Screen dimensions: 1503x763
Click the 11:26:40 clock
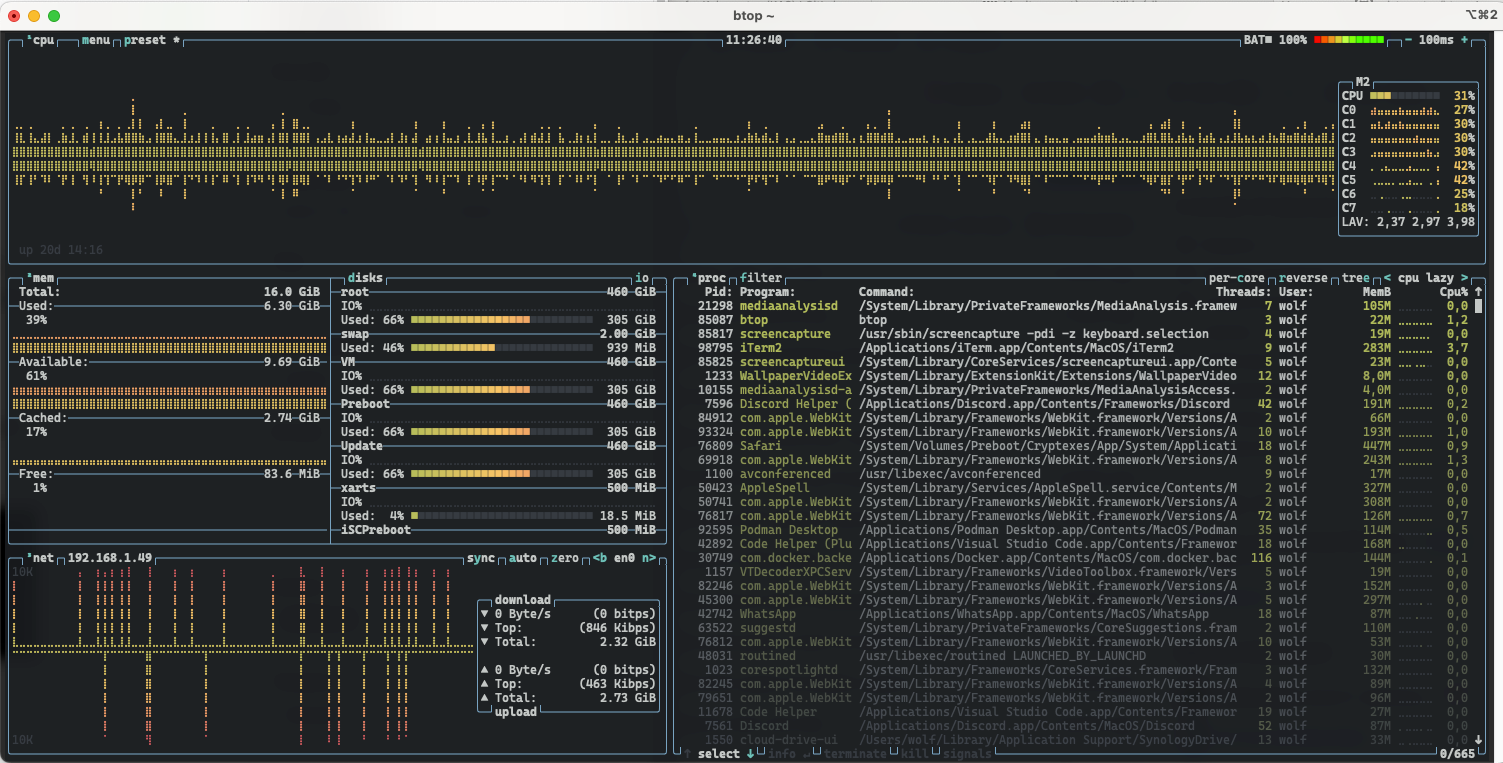(754, 40)
